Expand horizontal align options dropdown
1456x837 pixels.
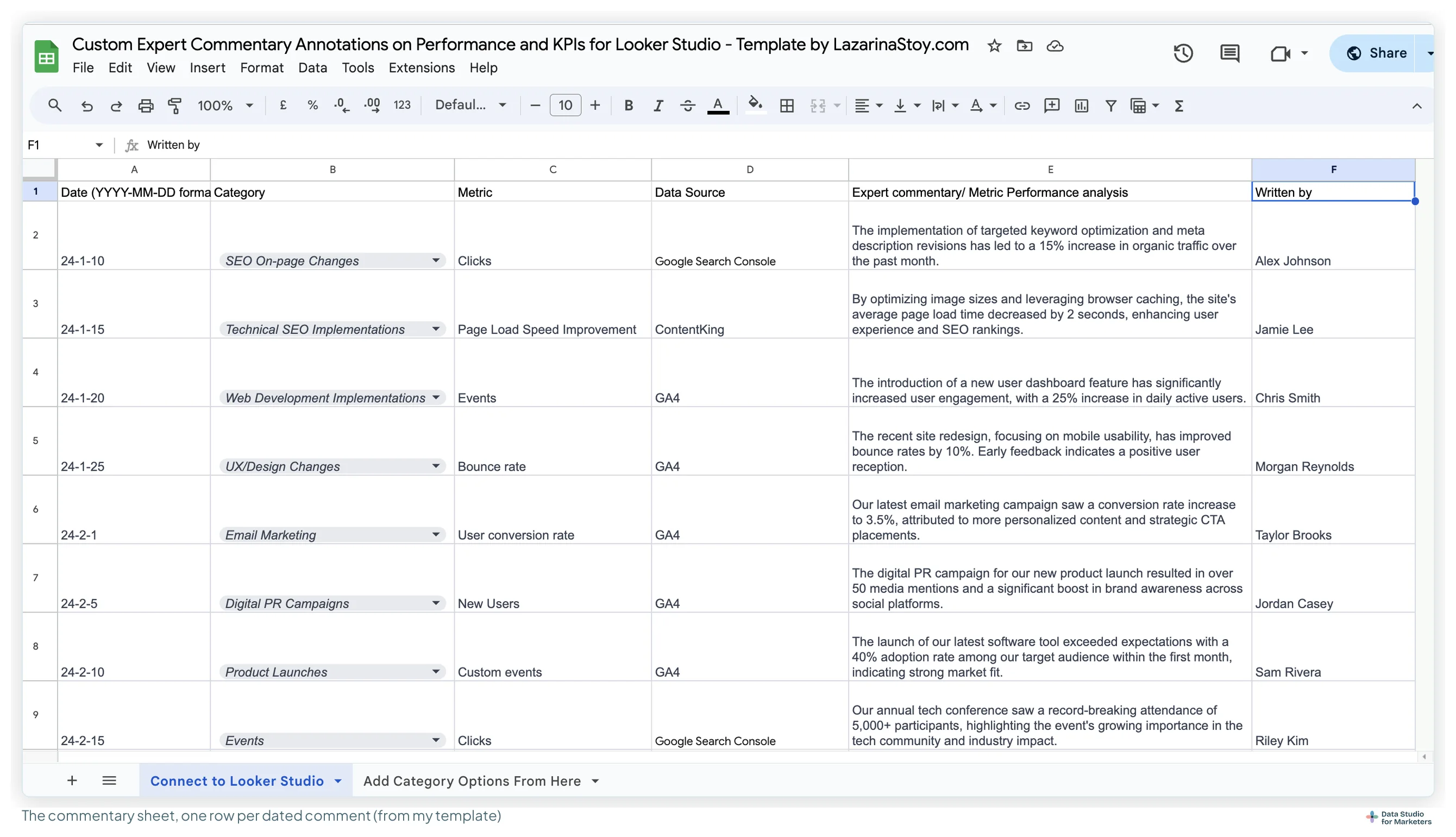878,106
